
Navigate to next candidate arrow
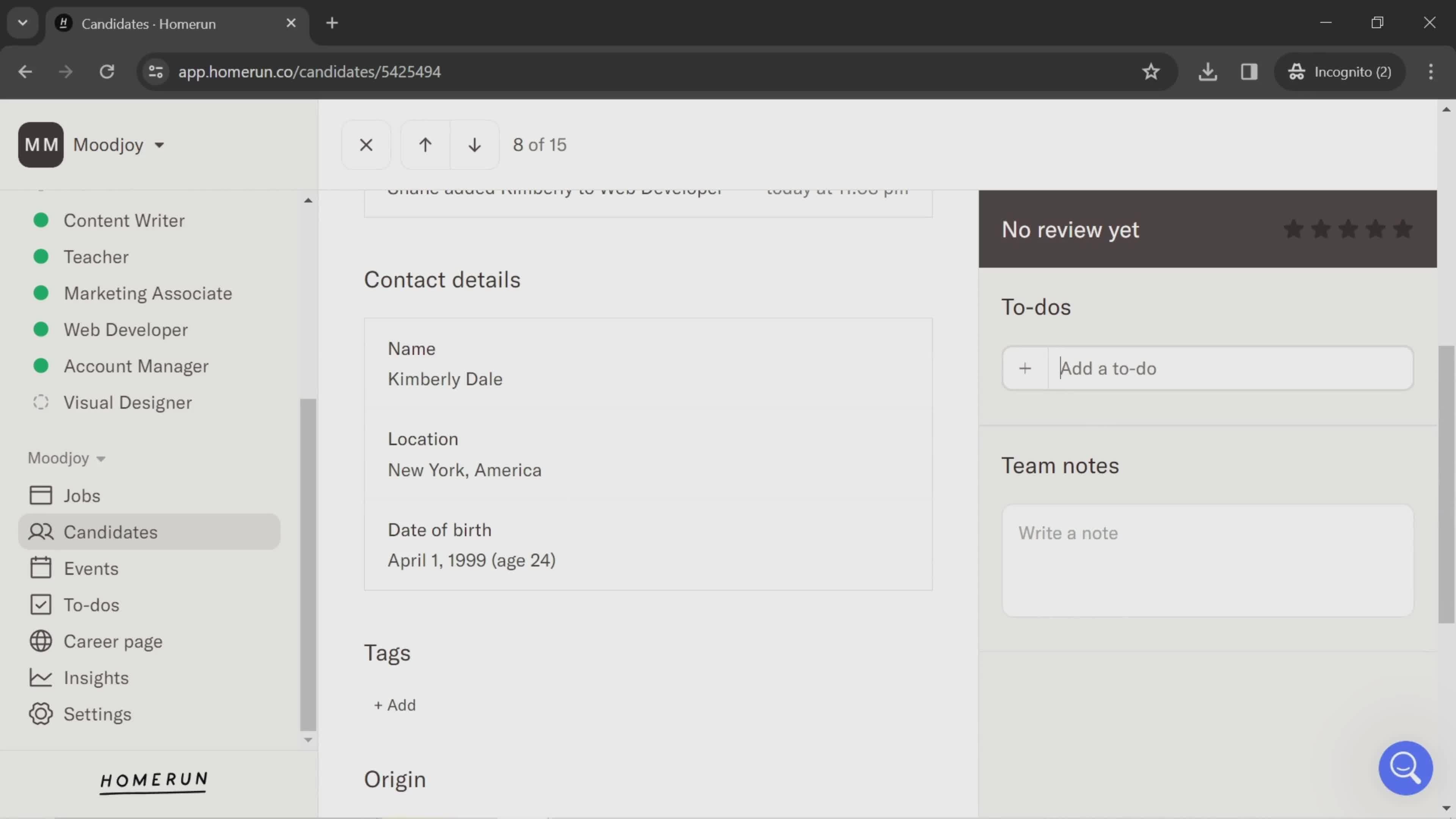click(474, 145)
